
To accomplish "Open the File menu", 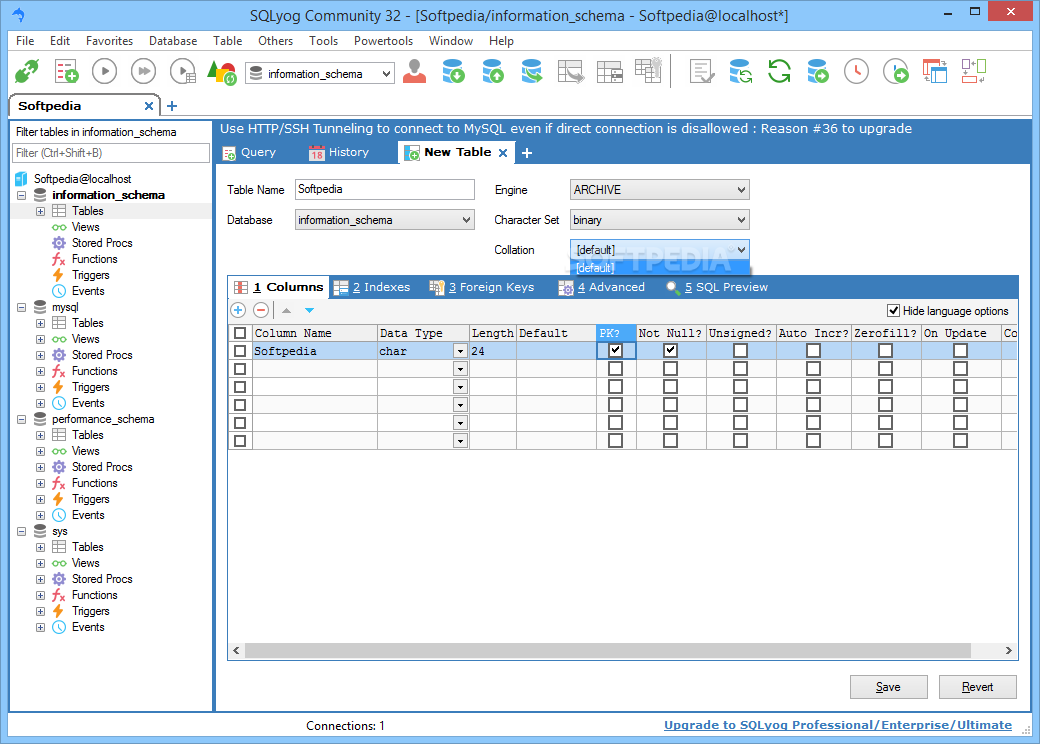I will pyautogui.click(x=25, y=40).
